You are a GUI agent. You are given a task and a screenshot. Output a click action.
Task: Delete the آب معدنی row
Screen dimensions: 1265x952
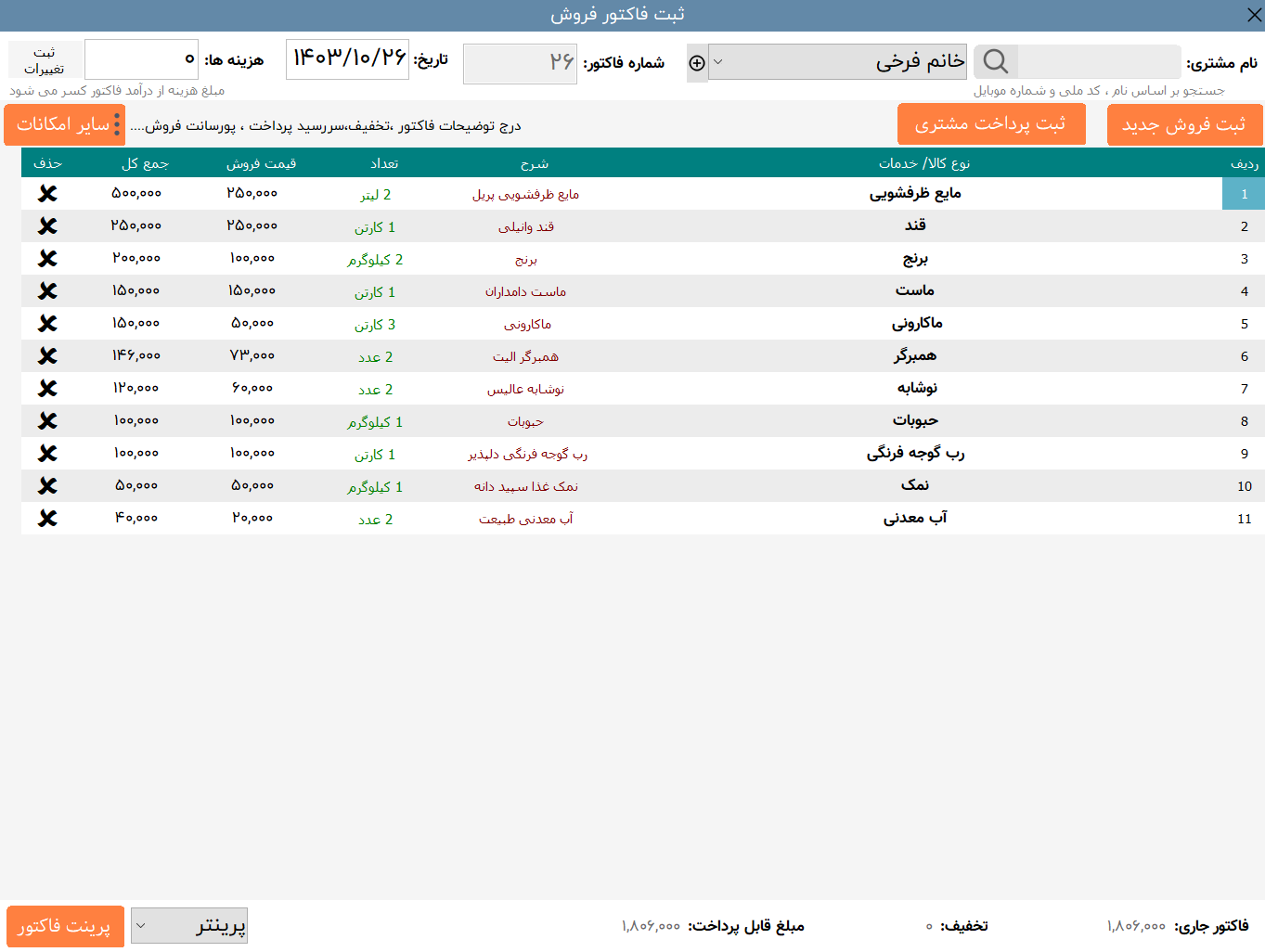[x=47, y=519]
